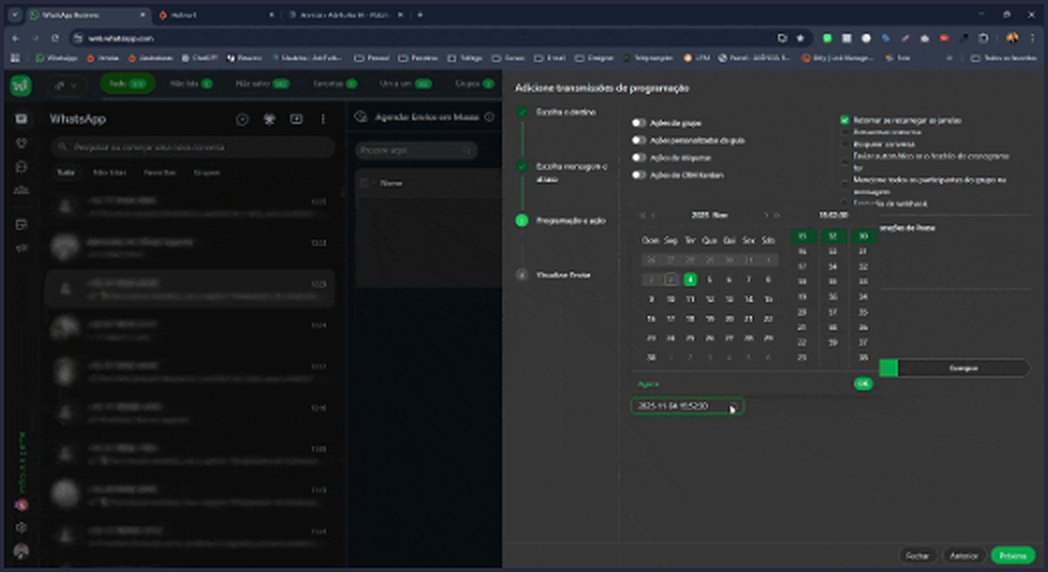Viewport: 1048px width, 572px height.
Task: Reload the browser page
Action: (x=55, y=38)
